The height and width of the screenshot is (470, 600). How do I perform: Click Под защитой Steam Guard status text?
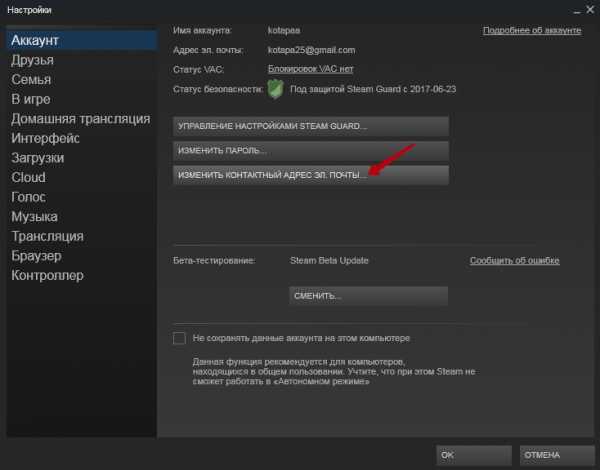(x=373, y=89)
